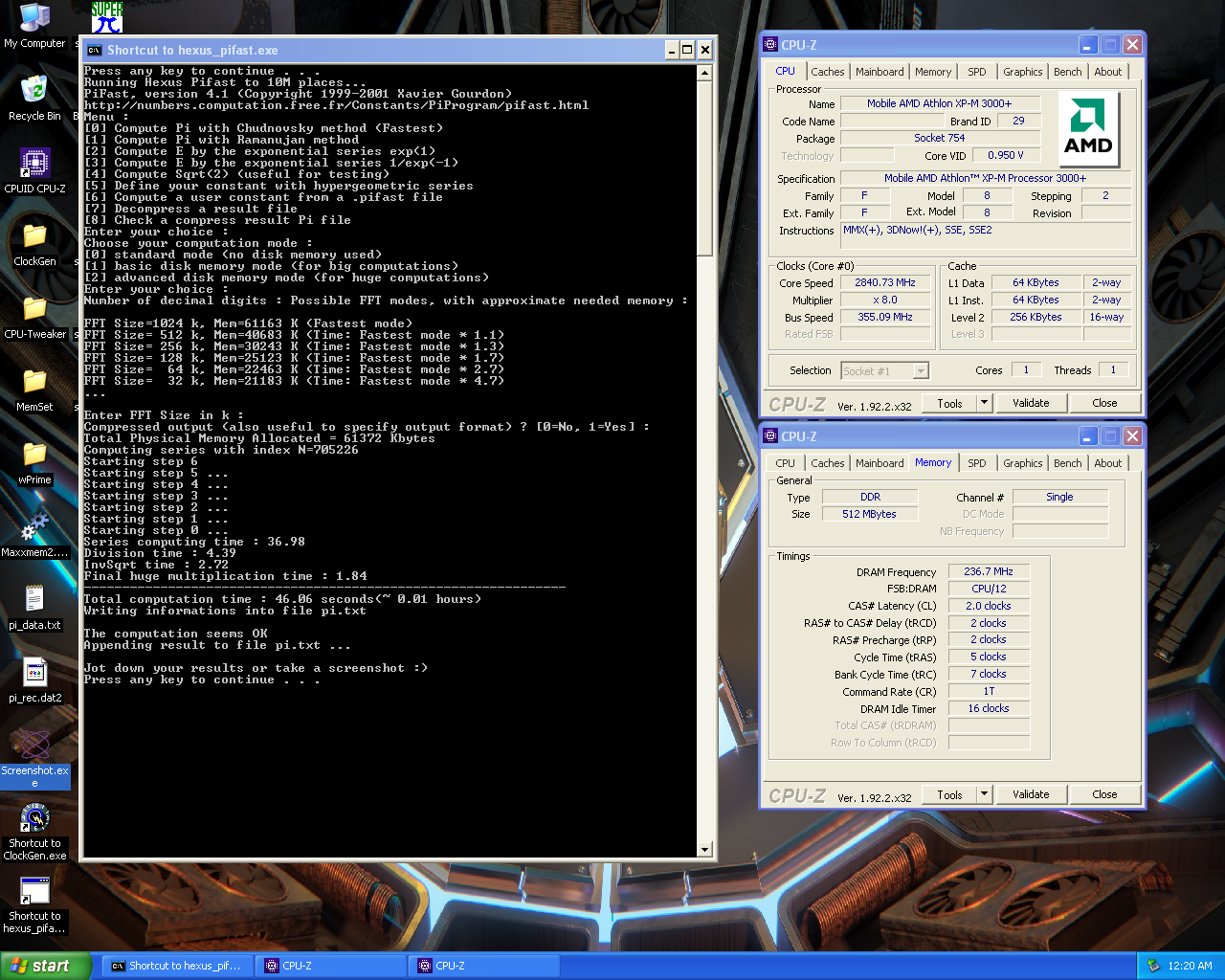Click the AMD logo in CPU-Z
Screen dimensions: 1225x980
point(1089,130)
